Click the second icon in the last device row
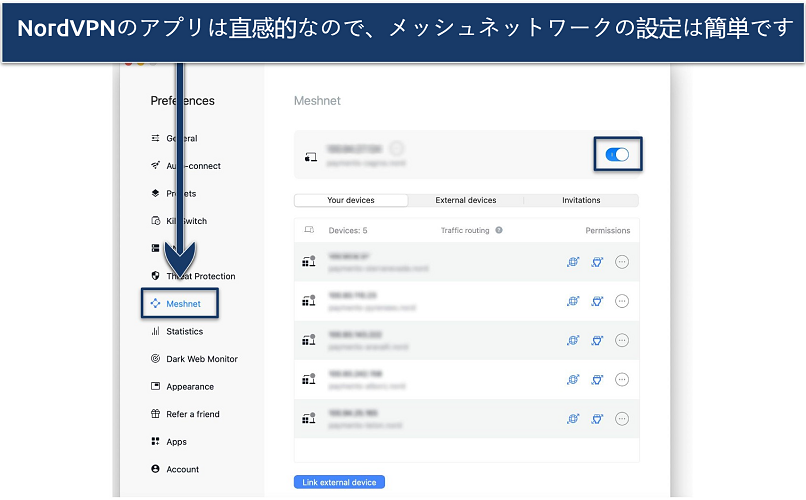 (597, 418)
